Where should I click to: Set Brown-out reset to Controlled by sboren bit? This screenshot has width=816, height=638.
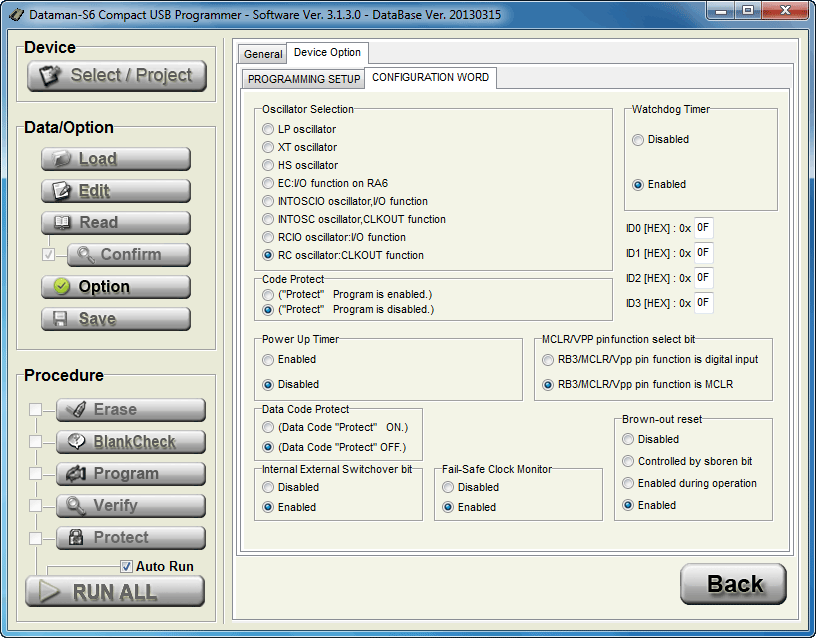[628, 461]
